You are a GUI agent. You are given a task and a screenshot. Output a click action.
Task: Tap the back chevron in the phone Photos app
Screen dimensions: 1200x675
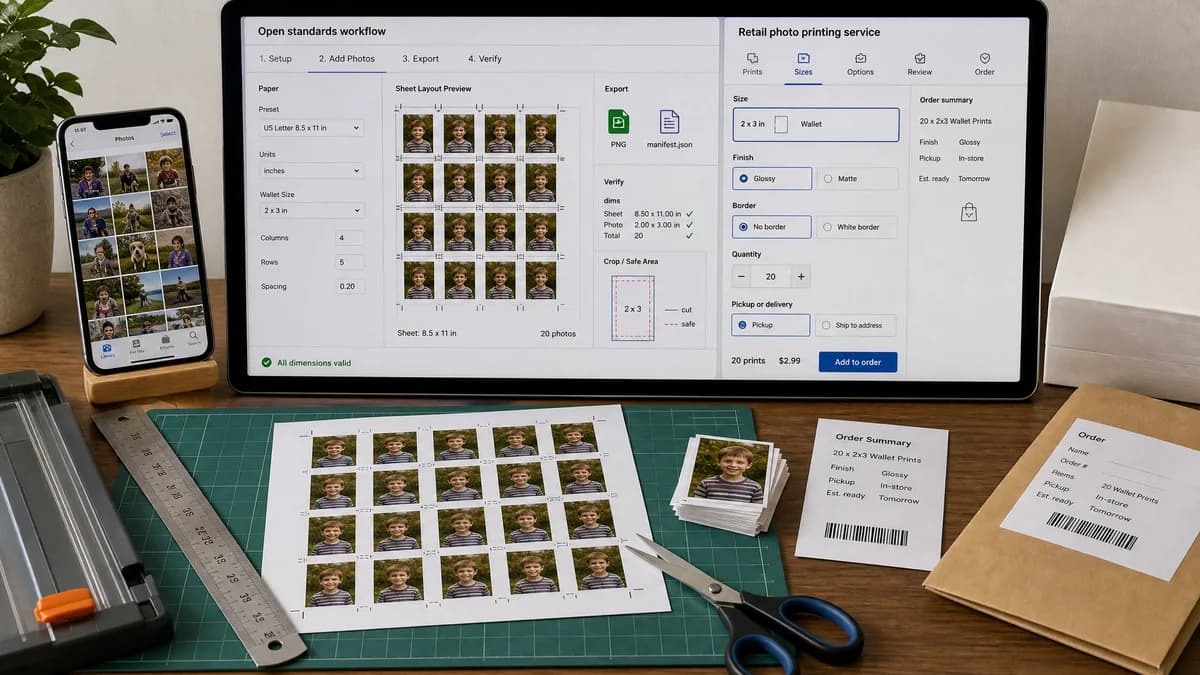(72, 144)
